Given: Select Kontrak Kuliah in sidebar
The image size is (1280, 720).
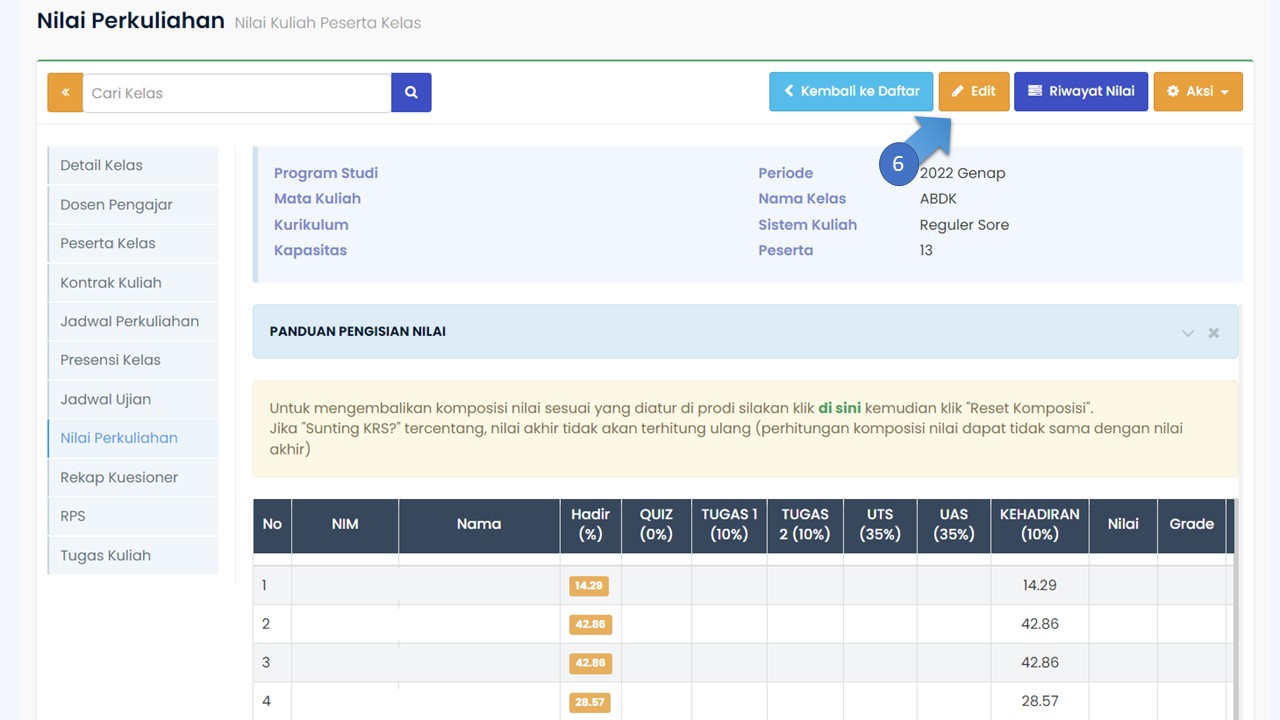Looking at the screenshot, I should [133, 282].
